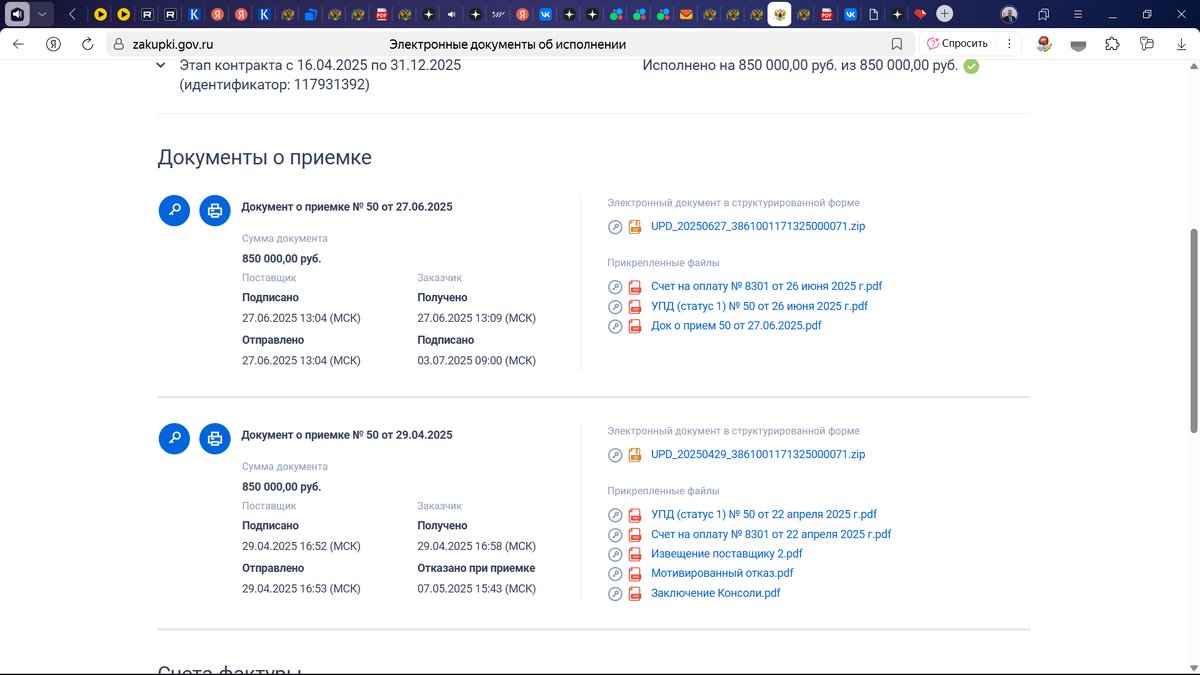
Task: Click signature icon beside УПД № 50 от 22 апреля
Action: pyautogui.click(x=615, y=515)
